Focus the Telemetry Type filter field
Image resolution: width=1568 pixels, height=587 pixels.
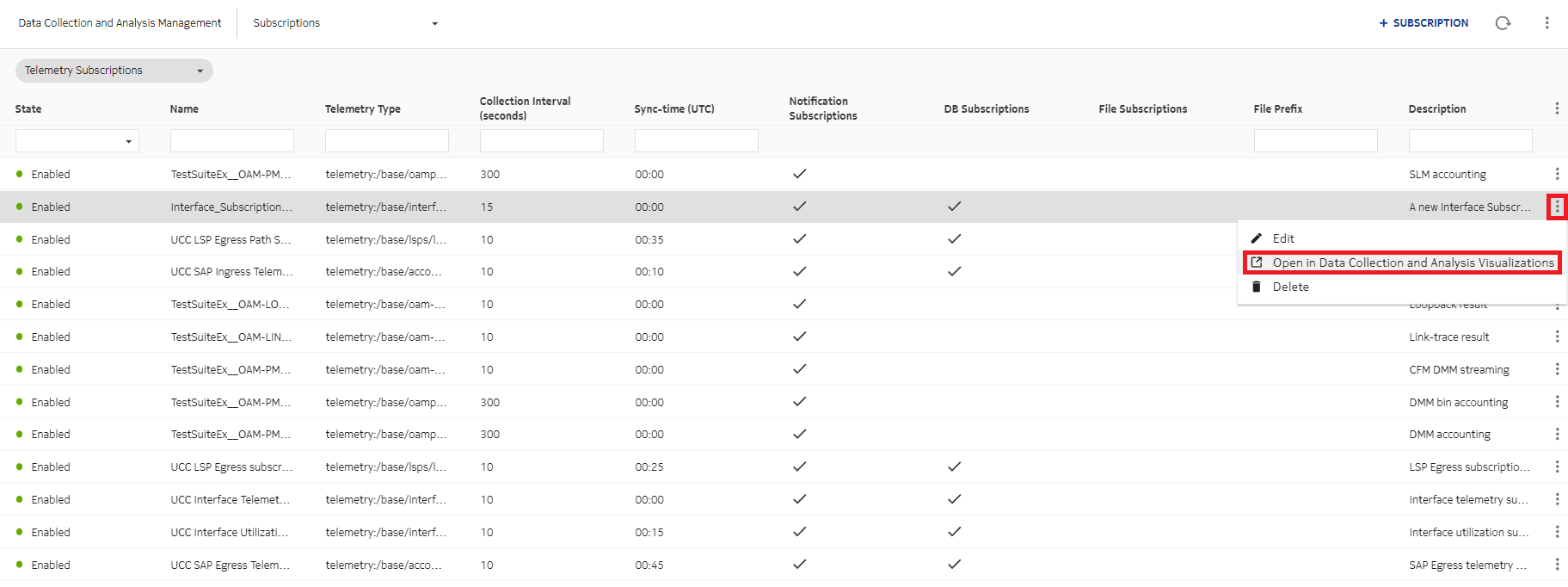[x=386, y=141]
